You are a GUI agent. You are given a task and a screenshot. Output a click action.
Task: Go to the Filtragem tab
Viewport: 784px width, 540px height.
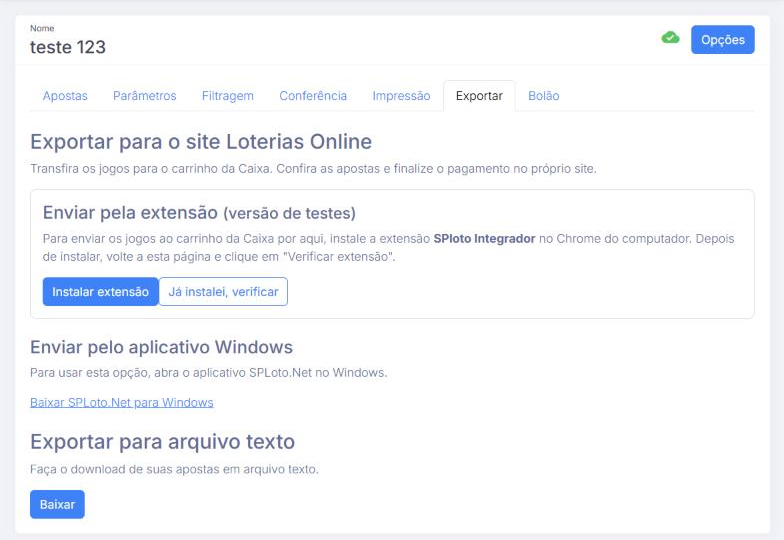tap(228, 96)
